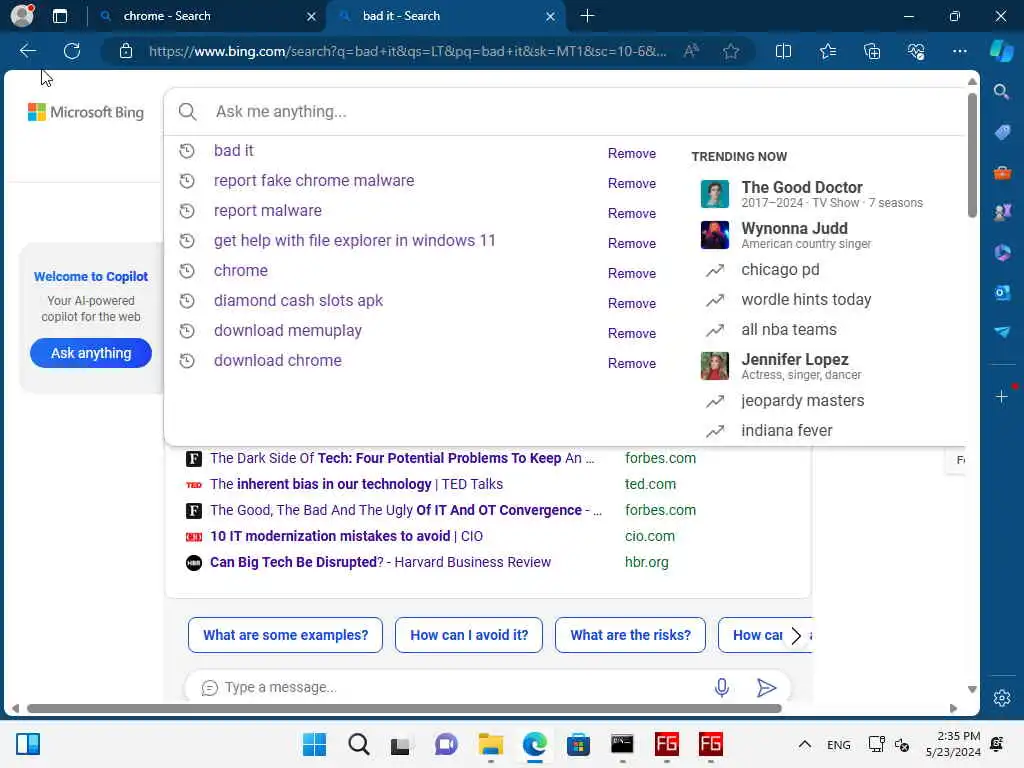Screen dimensions: 1024x768
Task: Open trending 'wordle hints today'
Action: (806, 300)
